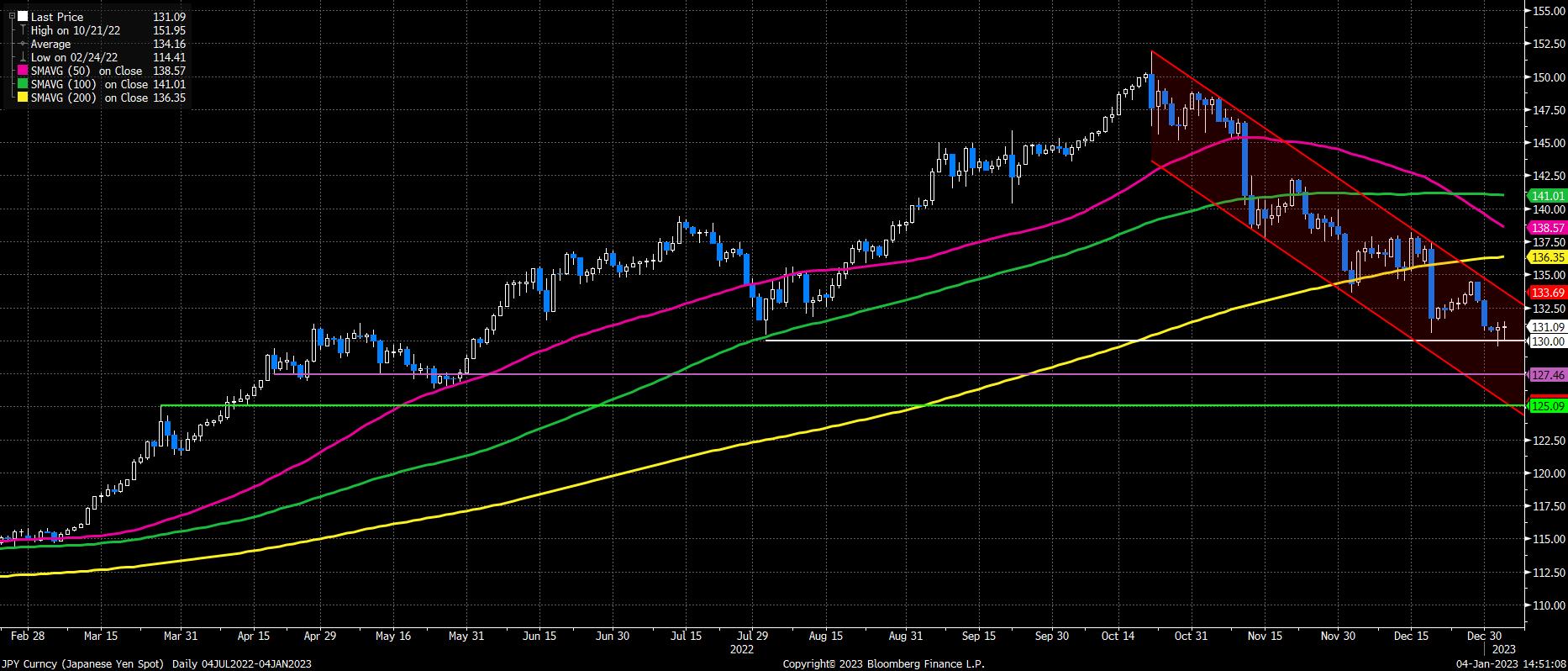Select 'SMAVG (200) on Close' legend entry

click(89, 98)
